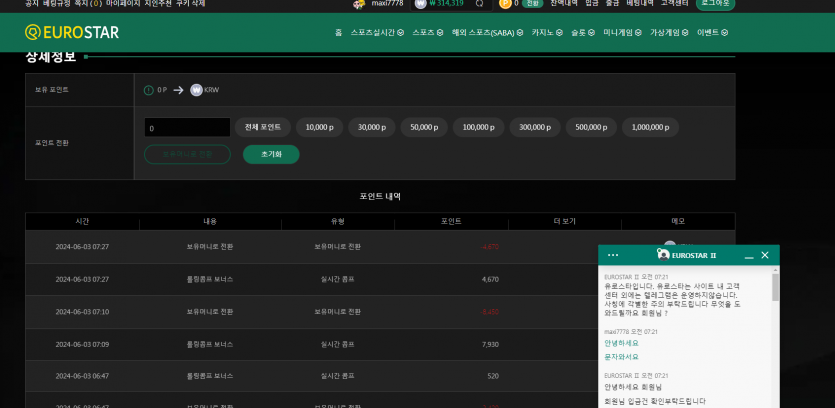The image size is (835, 408).
Task: Select the 100,000 p amount button
Action: point(479,127)
